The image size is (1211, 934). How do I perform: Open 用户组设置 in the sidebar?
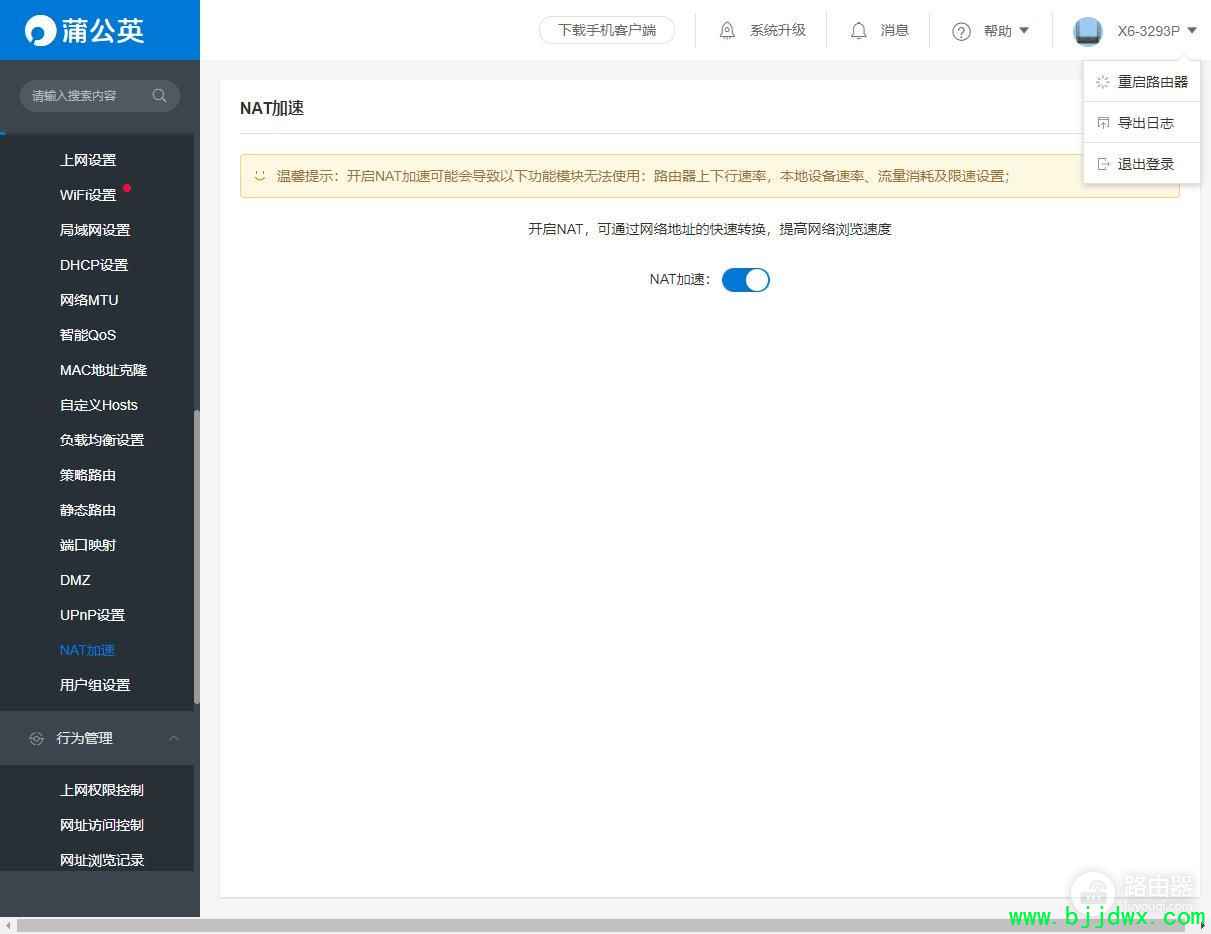[x=95, y=685]
